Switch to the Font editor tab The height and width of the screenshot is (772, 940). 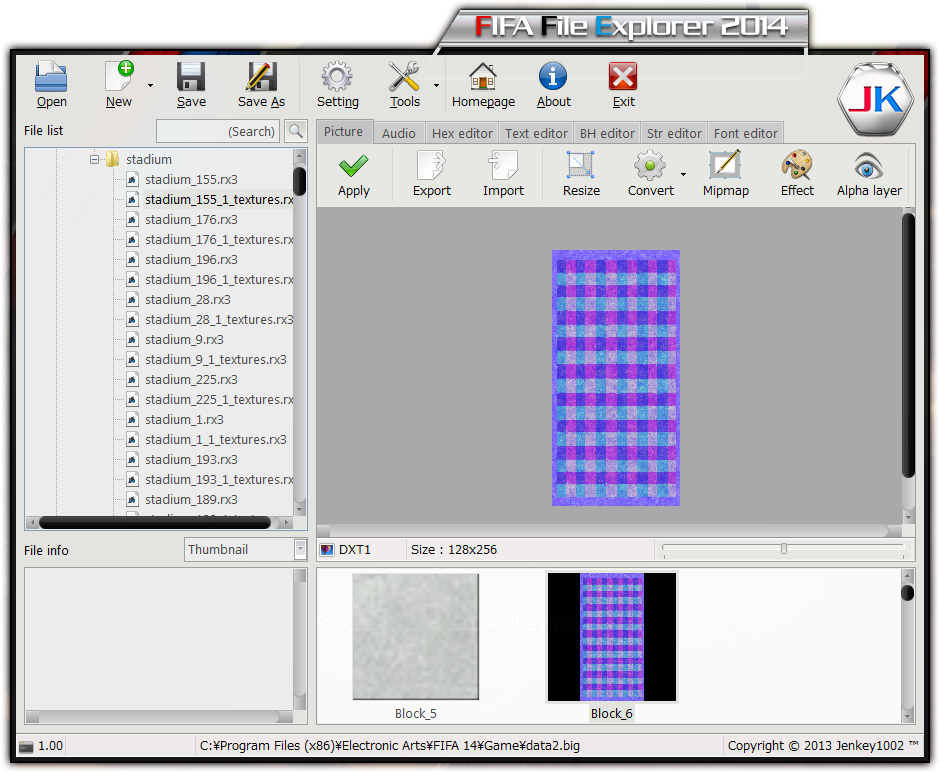(x=745, y=133)
